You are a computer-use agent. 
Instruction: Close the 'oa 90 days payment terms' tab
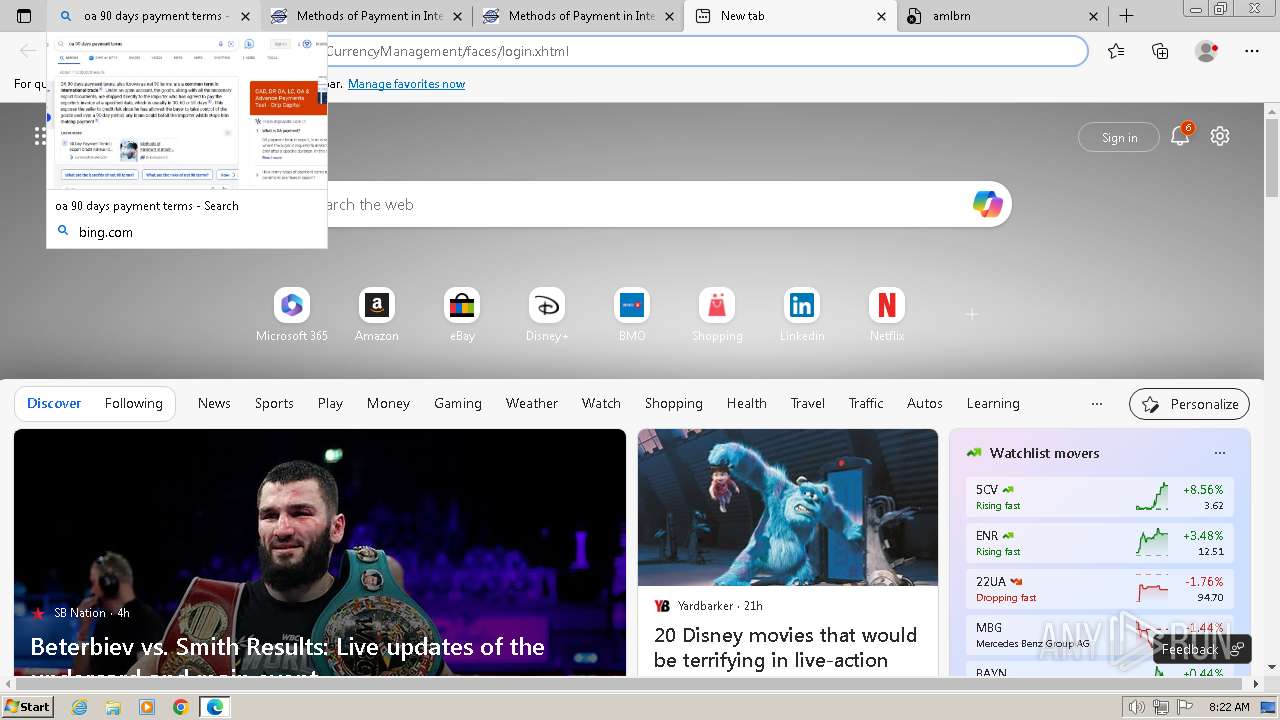tap(246, 16)
